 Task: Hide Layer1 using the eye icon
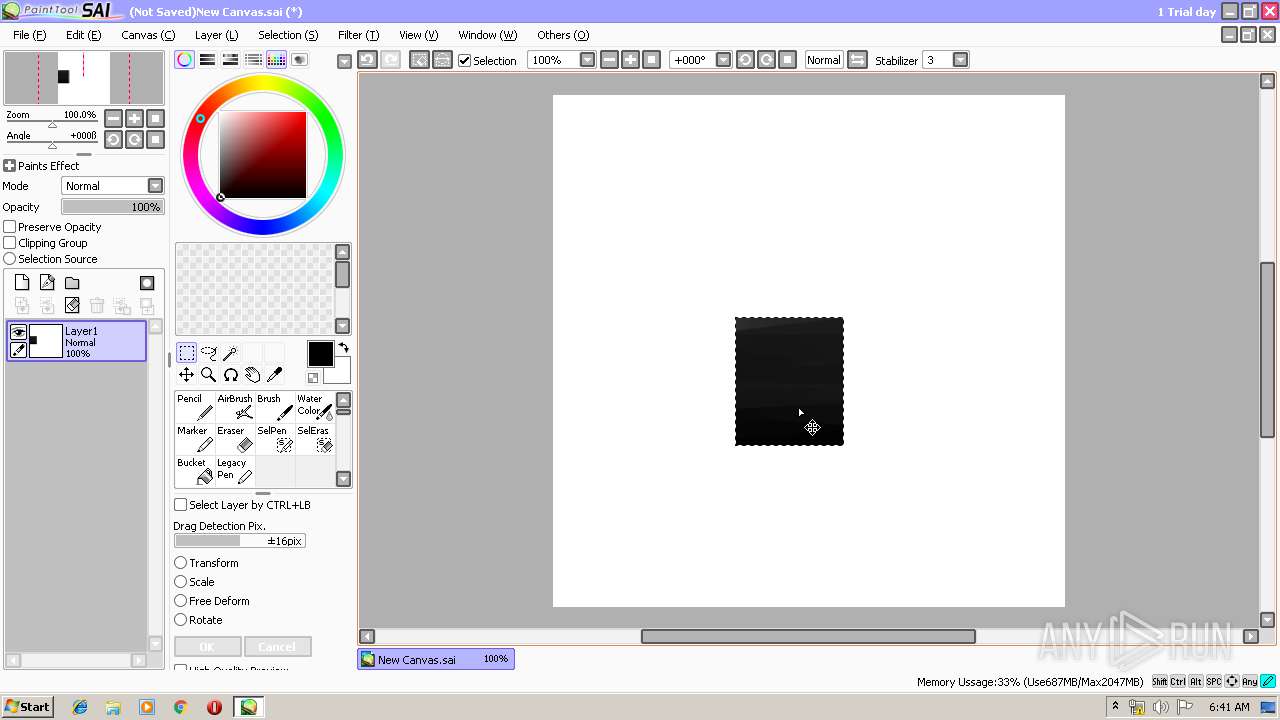[18, 332]
